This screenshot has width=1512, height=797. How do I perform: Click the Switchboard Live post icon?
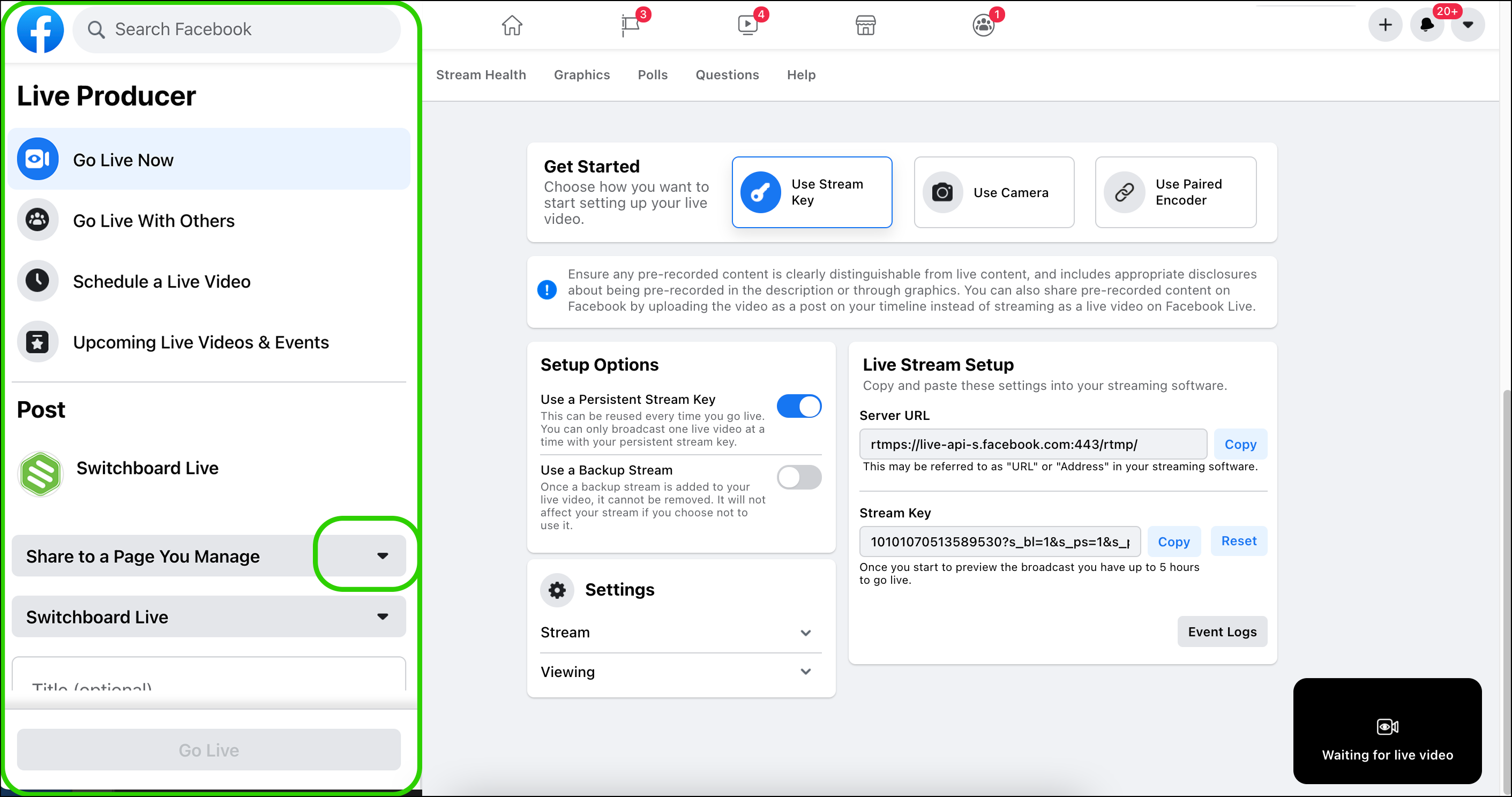pos(40,468)
